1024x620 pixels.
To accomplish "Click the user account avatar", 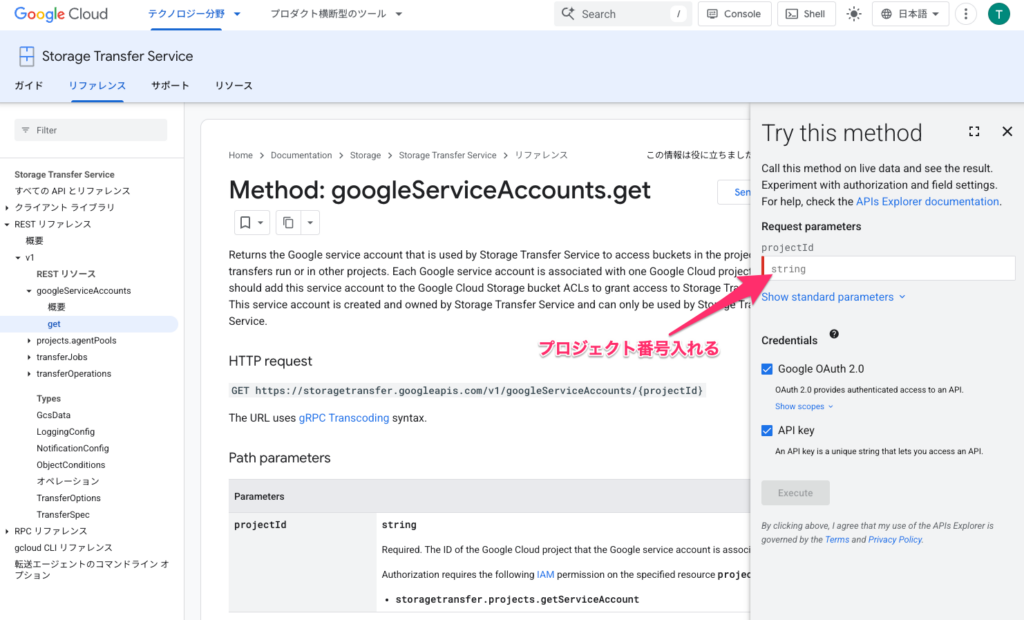I will 998,14.
